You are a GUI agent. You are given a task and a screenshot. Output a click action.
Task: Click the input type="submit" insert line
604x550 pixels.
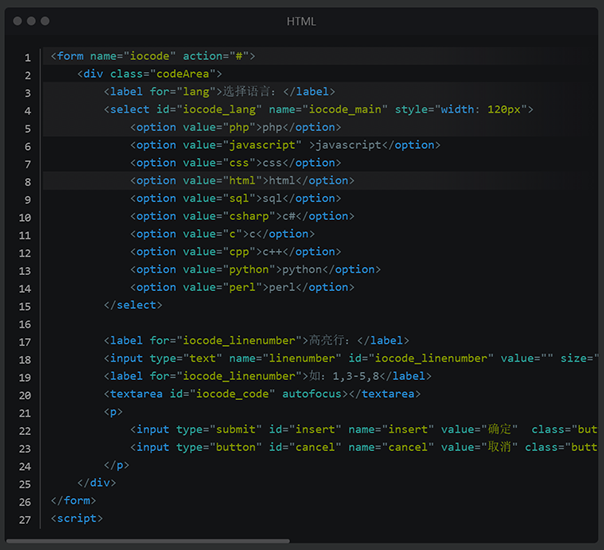click(364, 429)
